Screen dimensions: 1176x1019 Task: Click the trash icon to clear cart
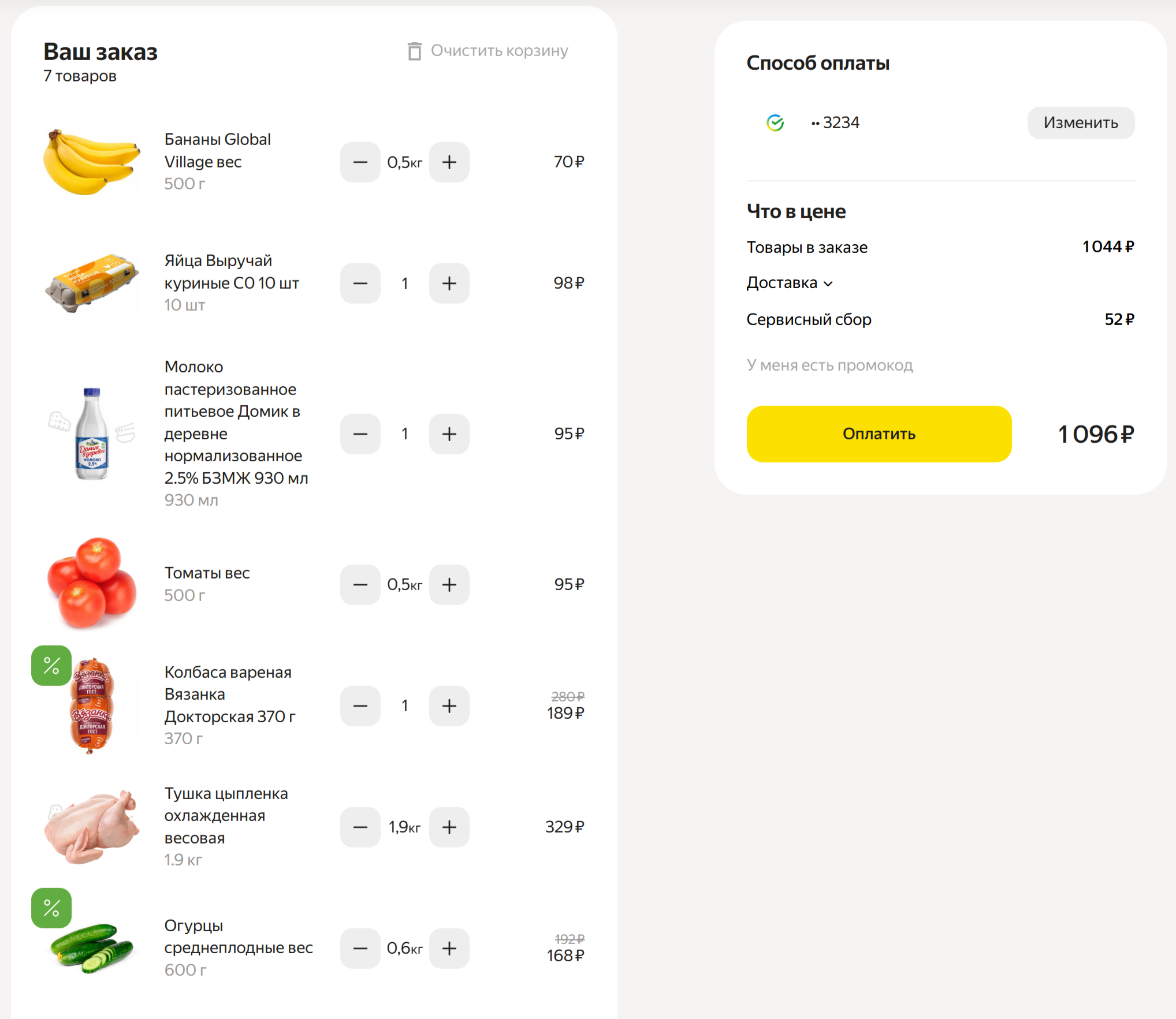[x=414, y=51]
